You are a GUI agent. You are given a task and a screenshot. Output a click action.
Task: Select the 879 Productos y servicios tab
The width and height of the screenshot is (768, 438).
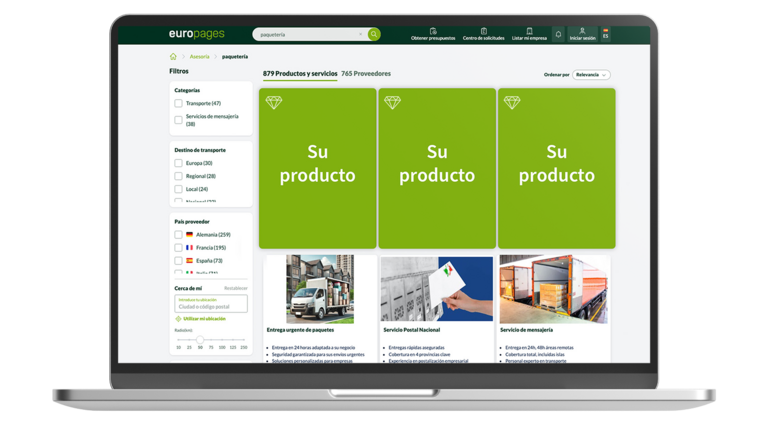(x=299, y=74)
